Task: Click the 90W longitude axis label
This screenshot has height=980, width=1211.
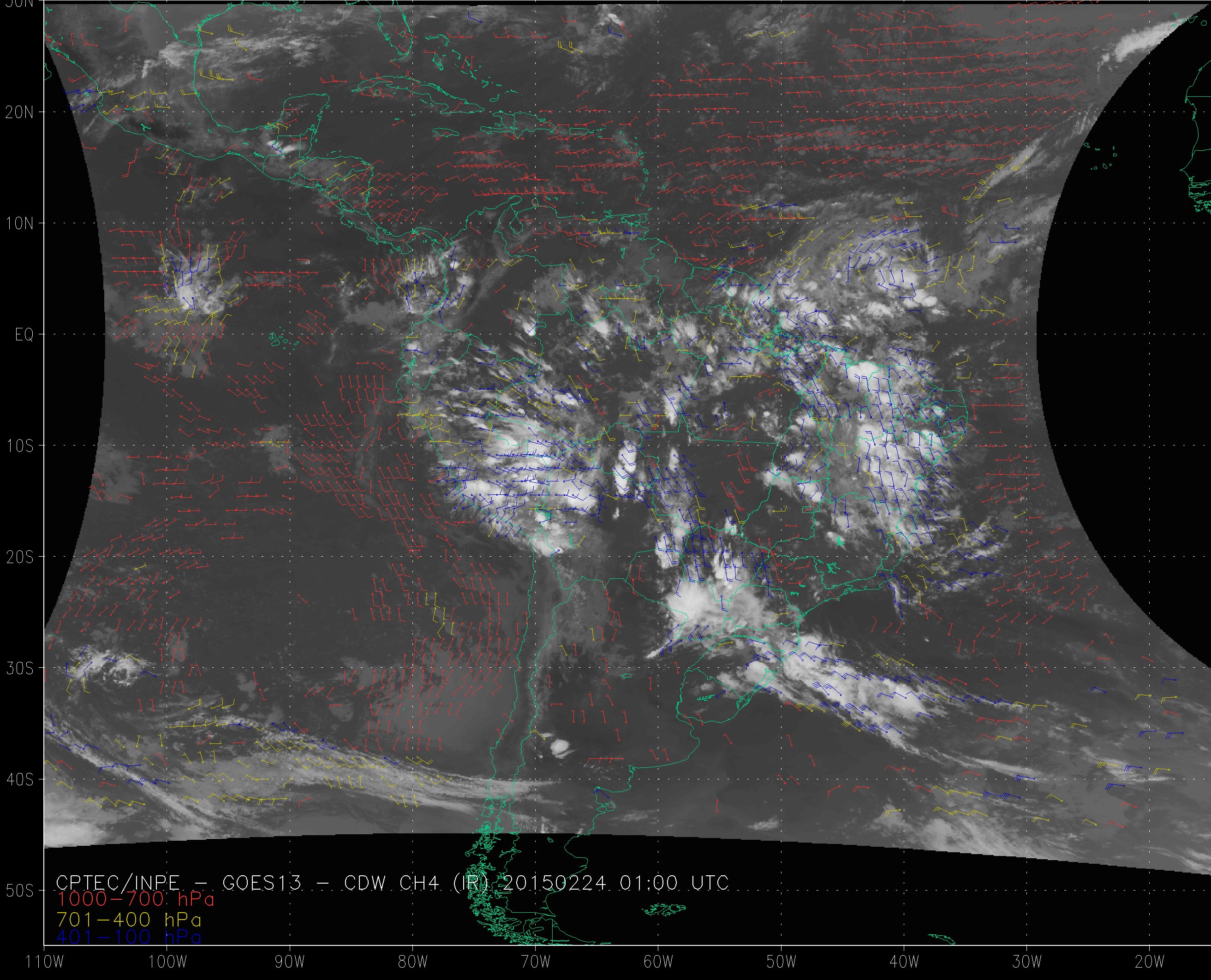Action: pyautogui.click(x=290, y=962)
